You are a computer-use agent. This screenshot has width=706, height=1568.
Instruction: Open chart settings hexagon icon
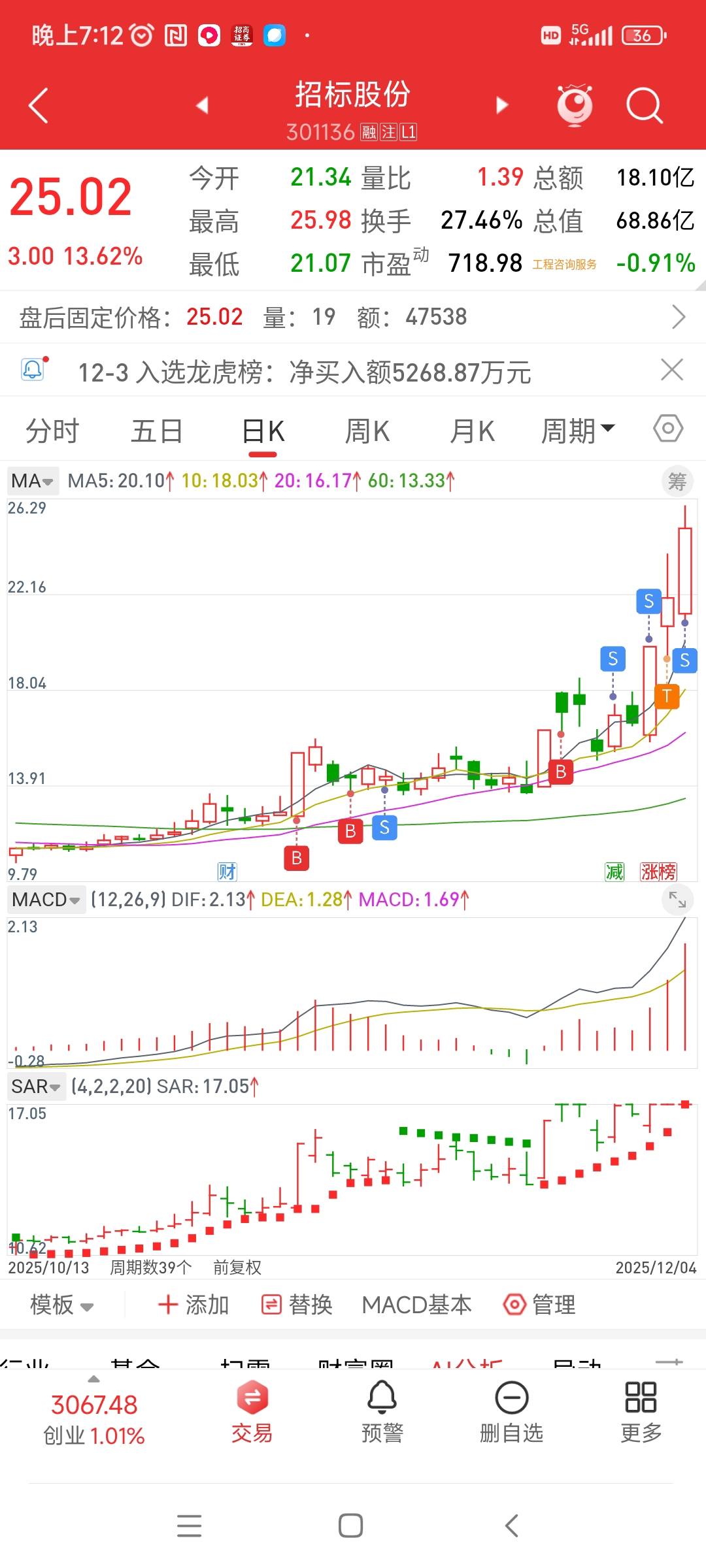click(668, 429)
